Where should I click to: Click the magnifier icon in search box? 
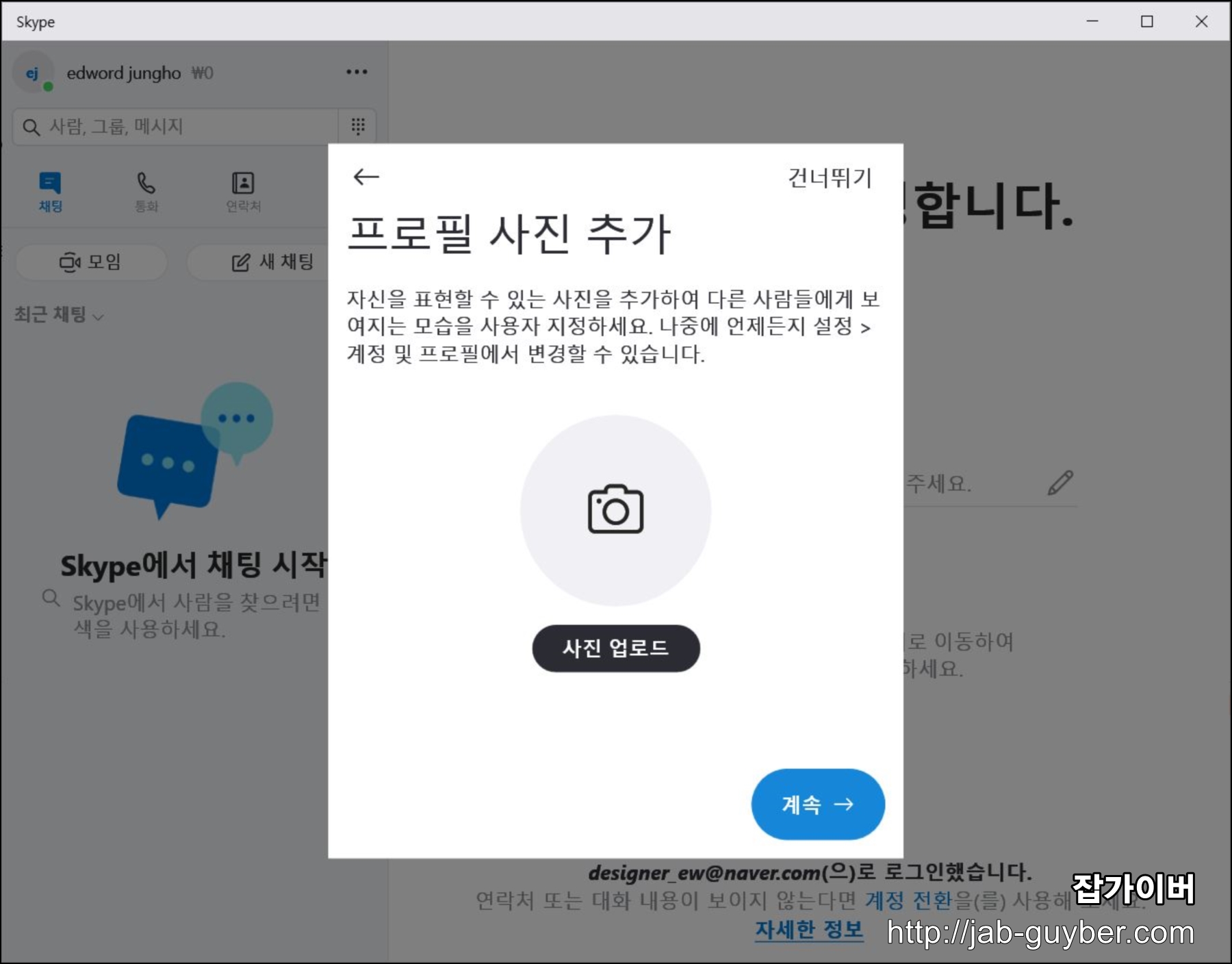31,127
